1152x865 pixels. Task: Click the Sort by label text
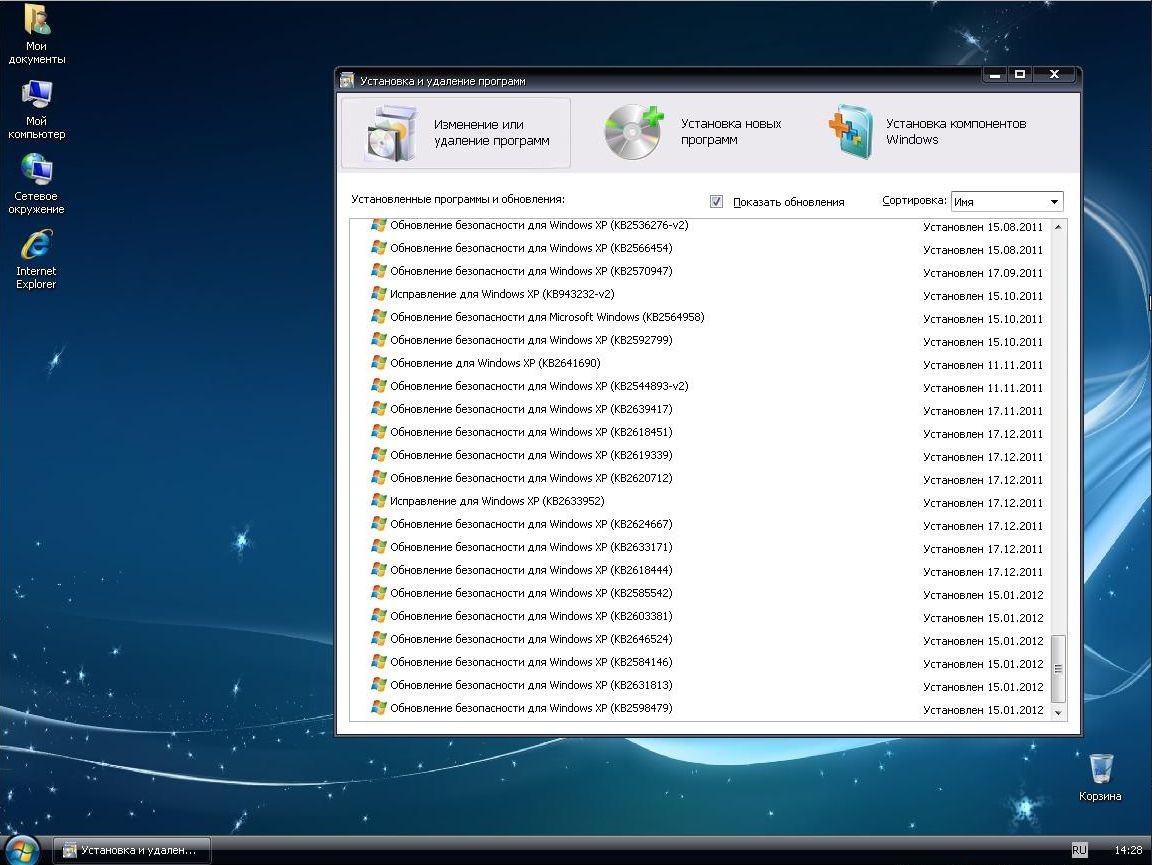click(914, 200)
